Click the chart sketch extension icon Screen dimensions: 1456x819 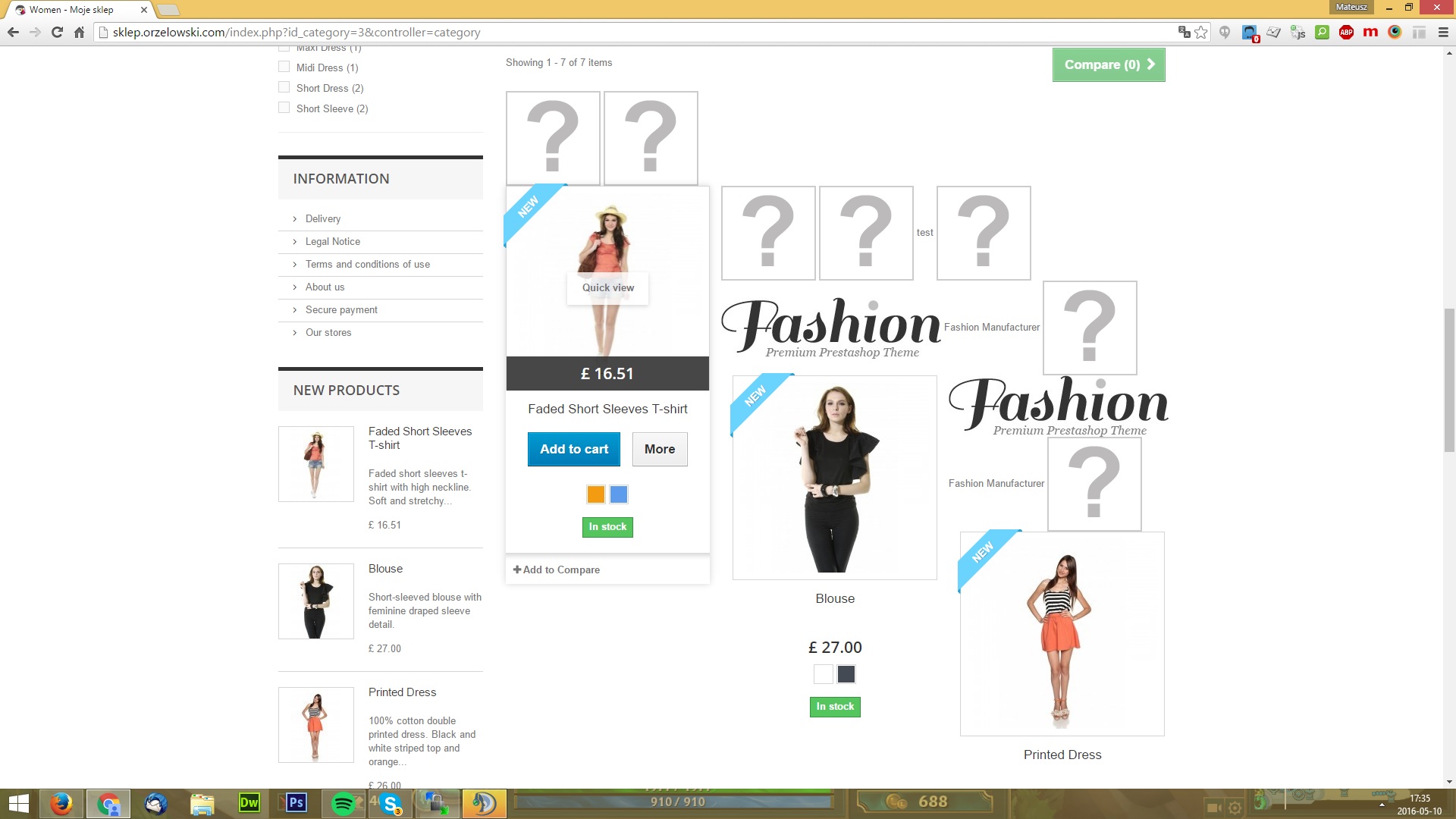(x=1274, y=33)
